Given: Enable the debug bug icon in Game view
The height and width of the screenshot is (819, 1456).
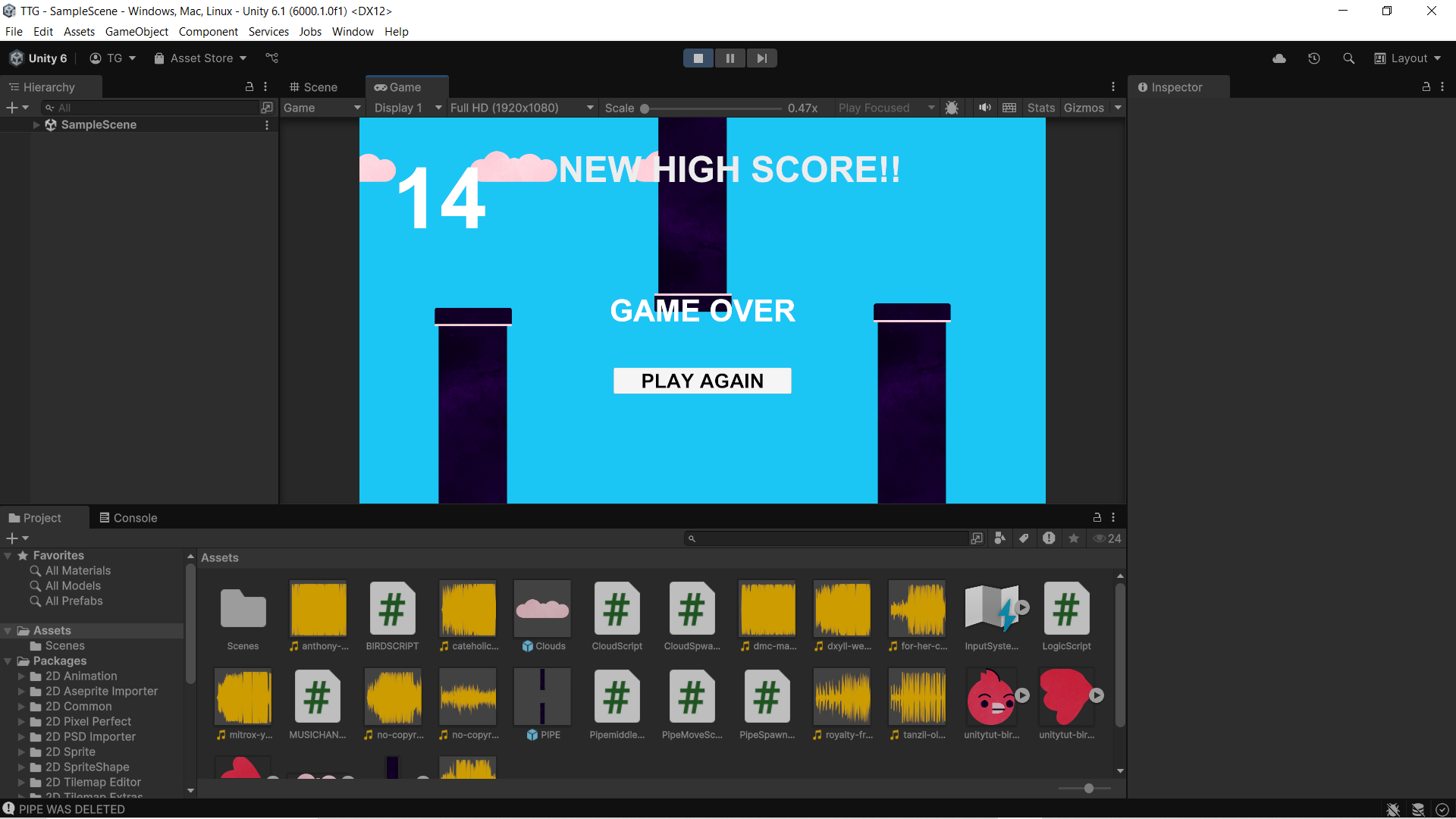Looking at the screenshot, I should tap(952, 107).
